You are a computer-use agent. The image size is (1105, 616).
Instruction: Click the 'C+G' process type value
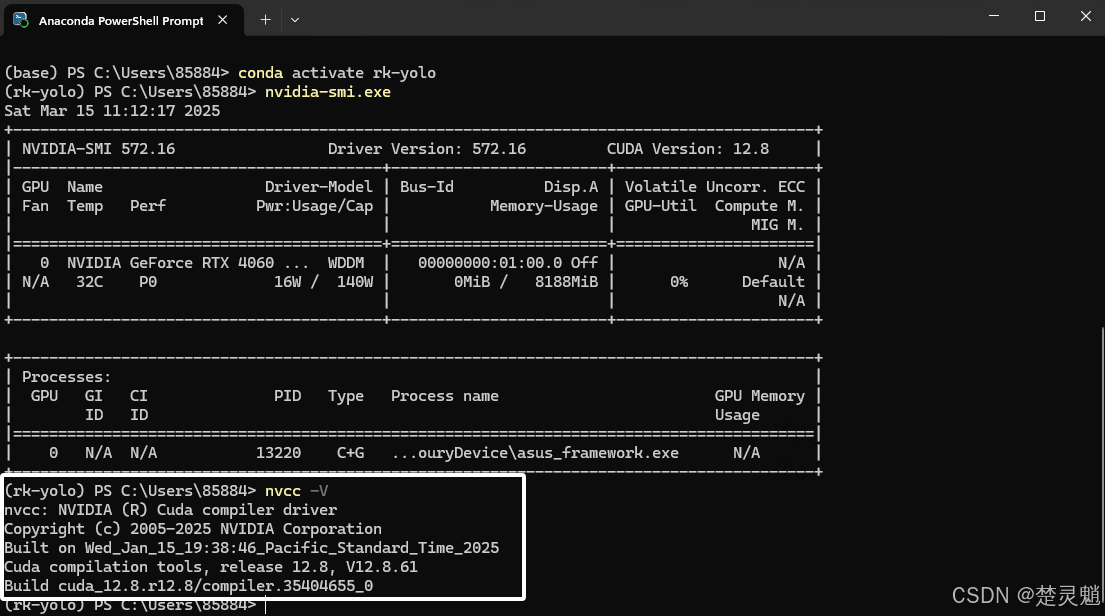pyautogui.click(x=350, y=453)
